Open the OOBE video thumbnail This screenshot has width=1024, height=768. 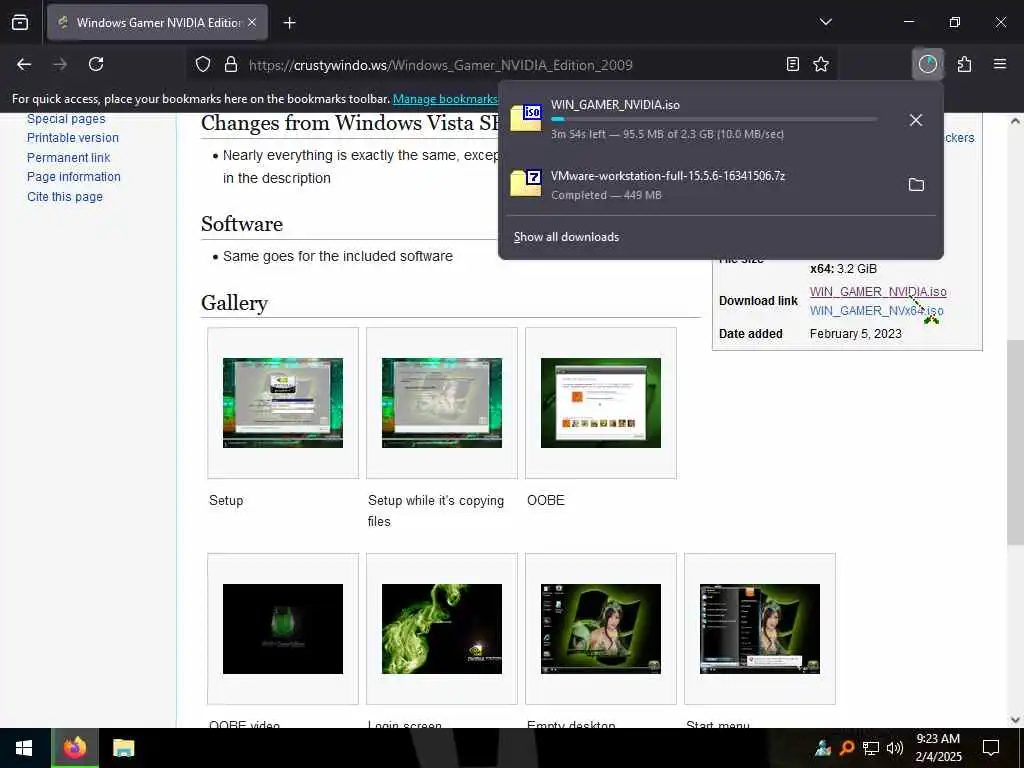pyautogui.click(x=283, y=629)
